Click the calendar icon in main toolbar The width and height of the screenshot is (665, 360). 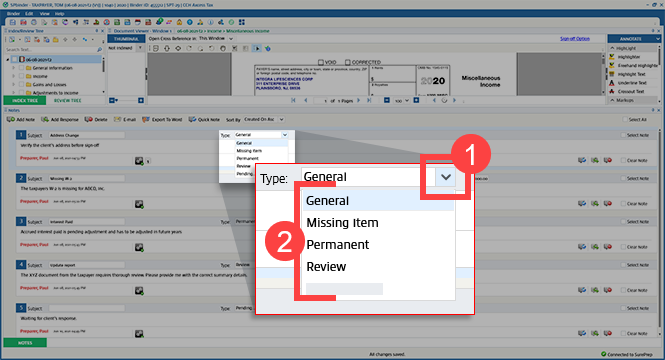tap(138, 22)
